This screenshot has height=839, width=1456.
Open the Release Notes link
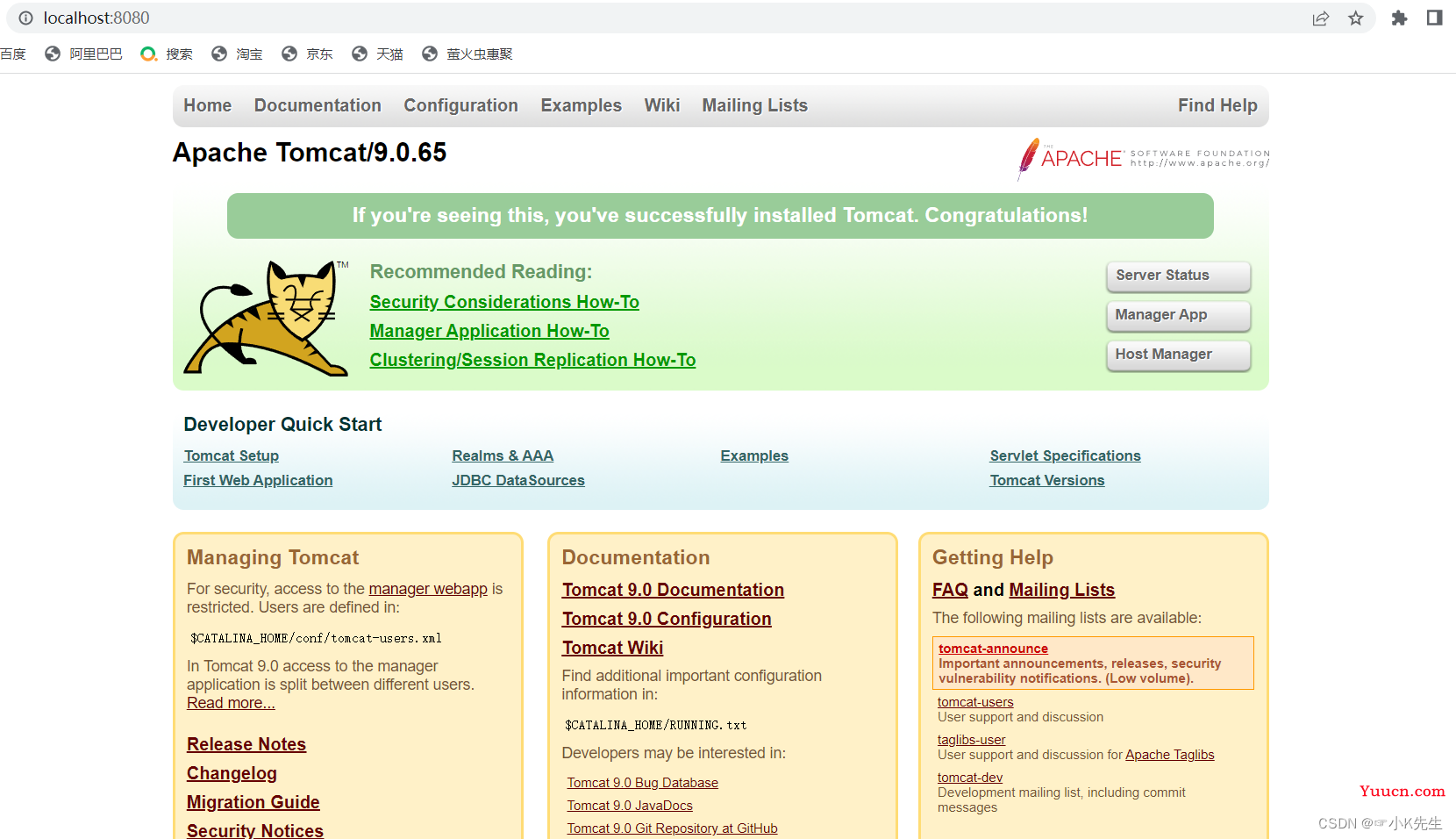(x=246, y=744)
